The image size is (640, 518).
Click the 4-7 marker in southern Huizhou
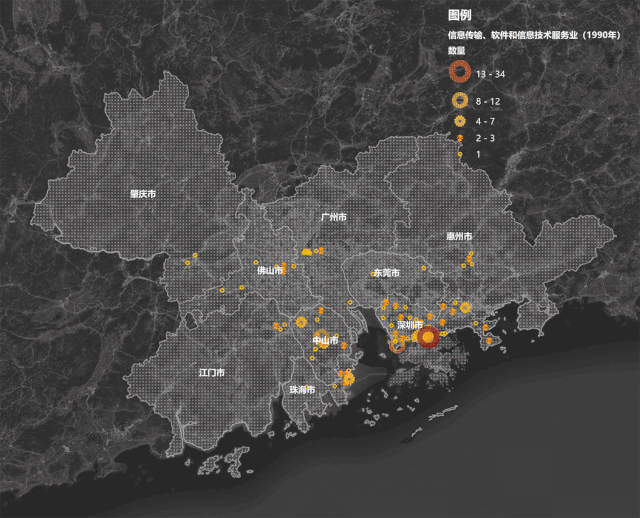coord(464,307)
